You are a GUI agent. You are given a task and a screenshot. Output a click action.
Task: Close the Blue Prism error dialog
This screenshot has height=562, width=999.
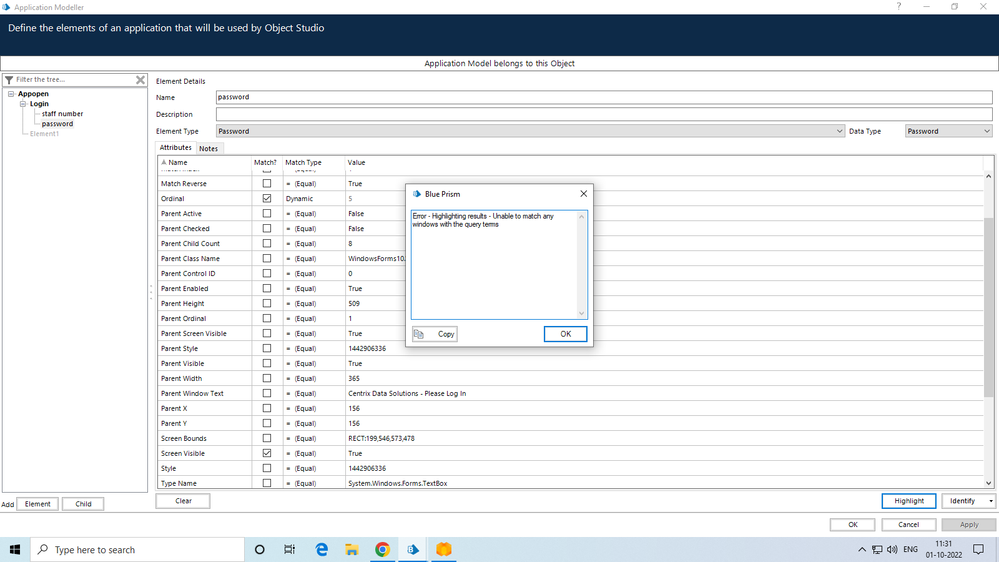583,194
